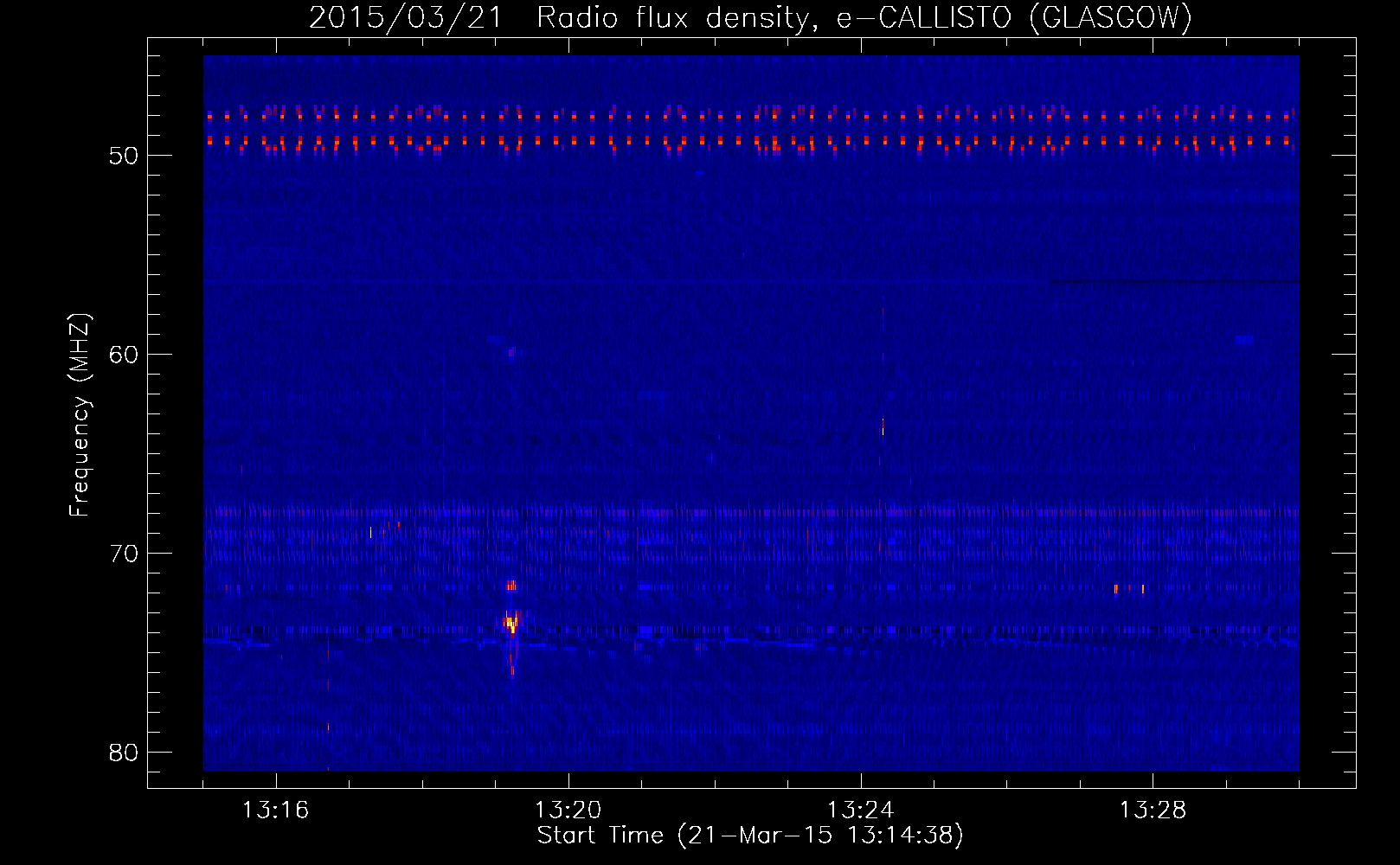Image resolution: width=1400 pixels, height=865 pixels.
Task: Click the 13:24 time tick label
Action: tap(861, 811)
